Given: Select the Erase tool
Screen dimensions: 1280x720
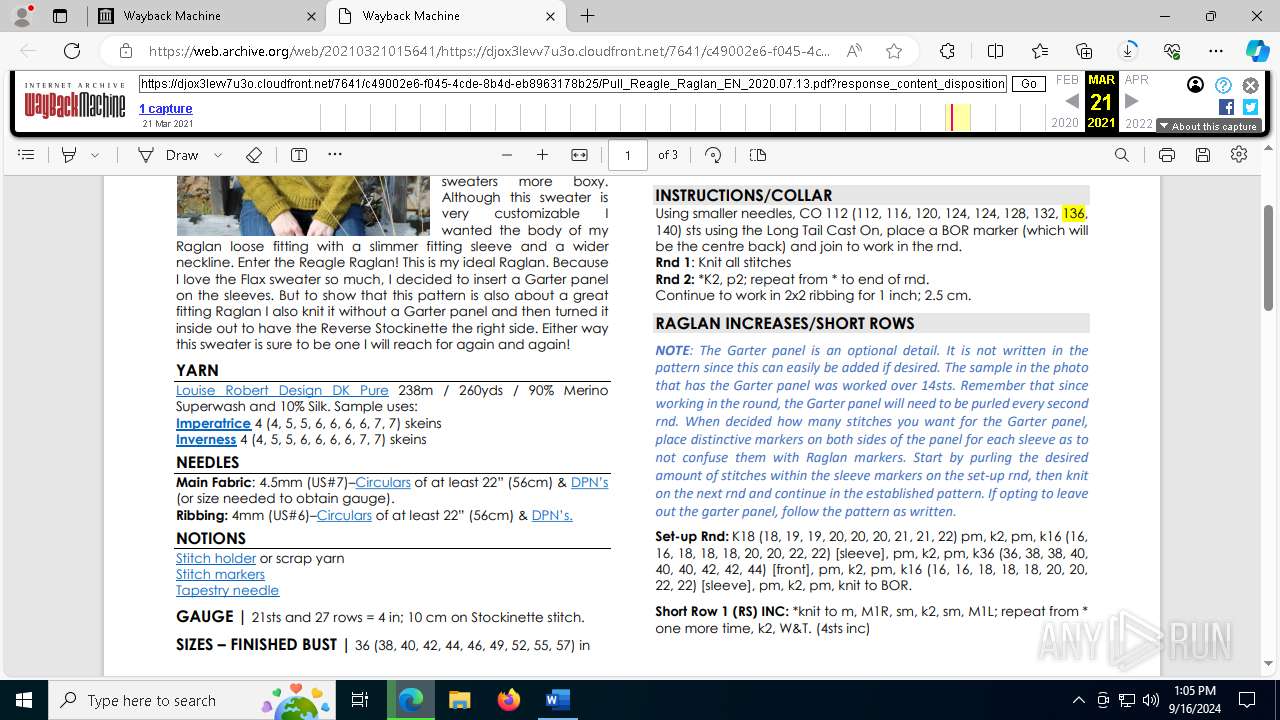Looking at the screenshot, I should (254, 155).
